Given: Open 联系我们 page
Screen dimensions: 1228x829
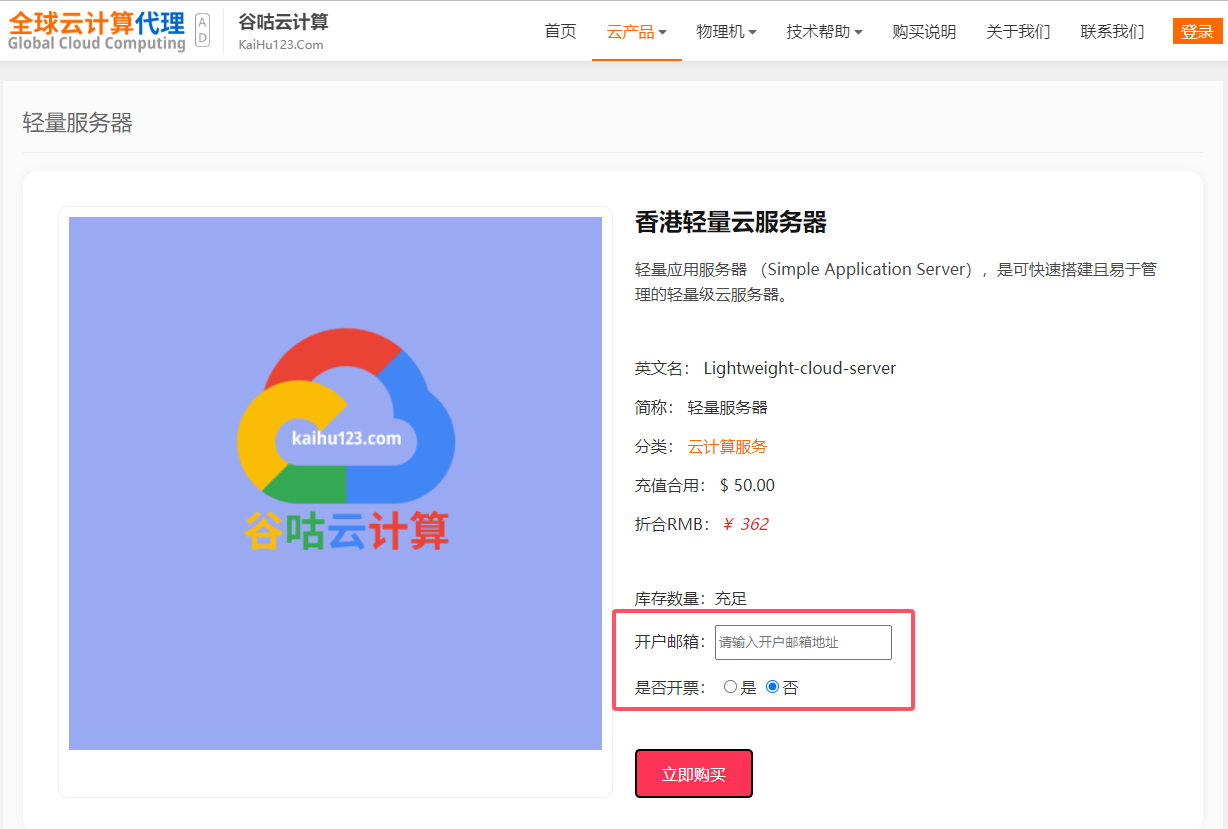Looking at the screenshot, I should tap(1112, 32).
